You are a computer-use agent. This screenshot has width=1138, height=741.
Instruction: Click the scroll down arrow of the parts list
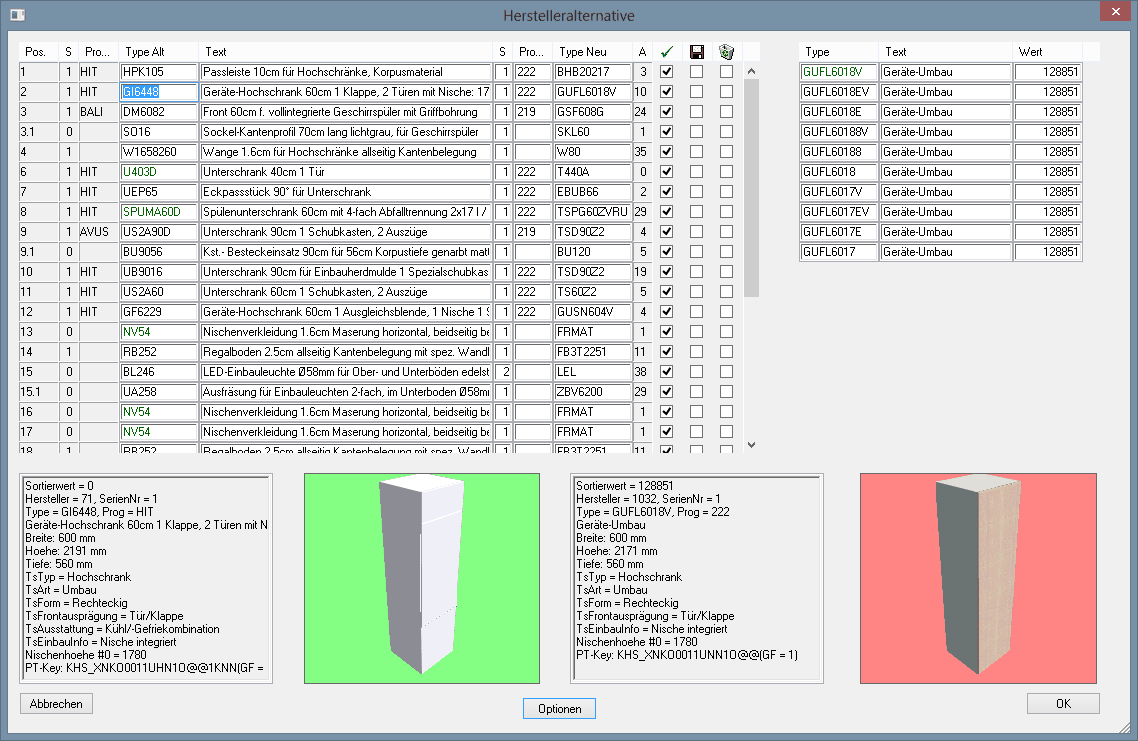point(752,445)
